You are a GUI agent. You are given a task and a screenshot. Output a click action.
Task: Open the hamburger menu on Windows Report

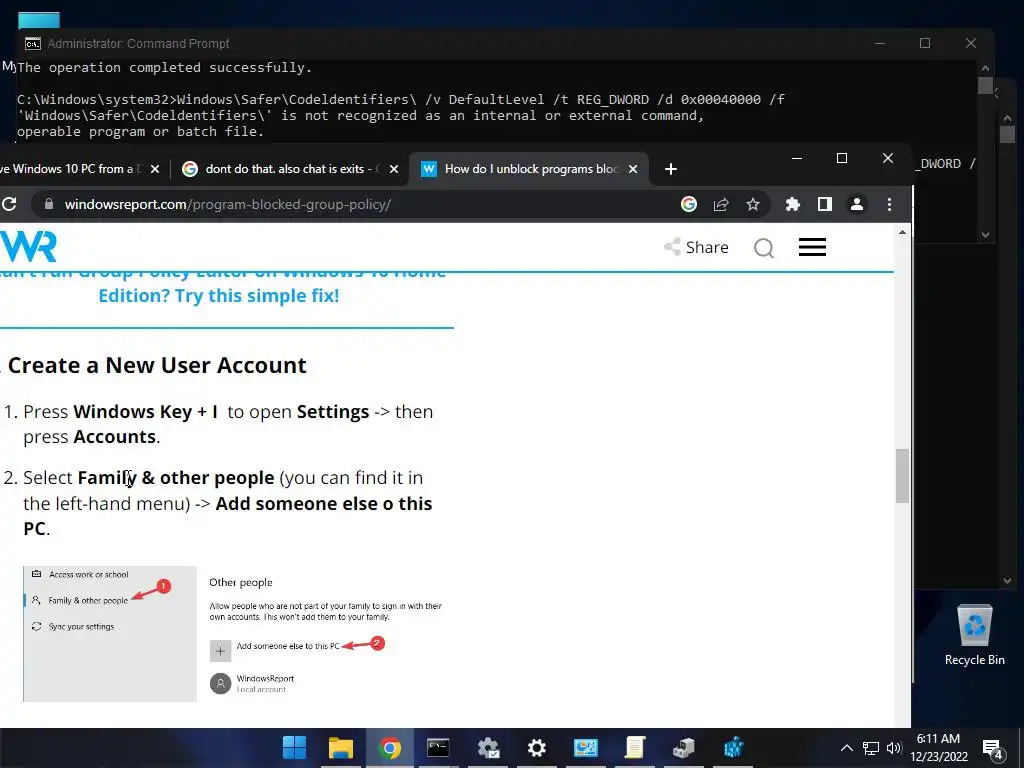point(812,248)
